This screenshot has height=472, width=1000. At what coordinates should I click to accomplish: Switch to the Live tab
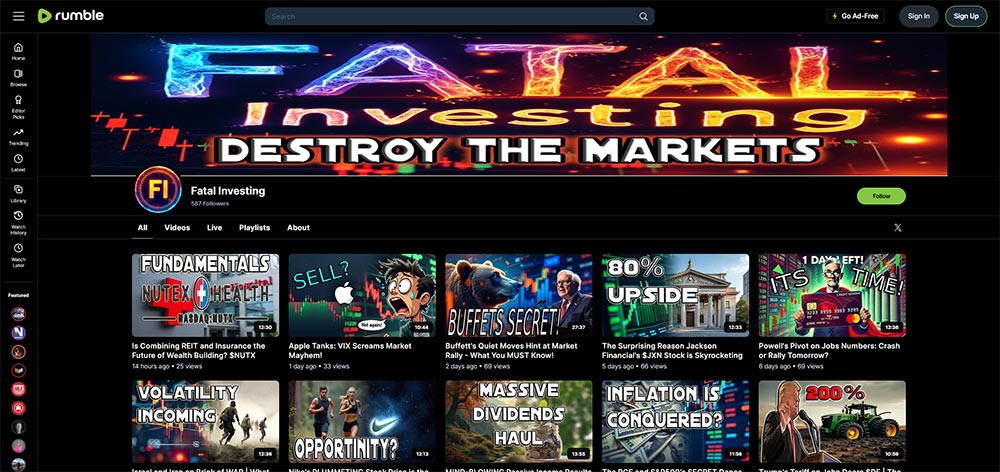(x=214, y=228)
